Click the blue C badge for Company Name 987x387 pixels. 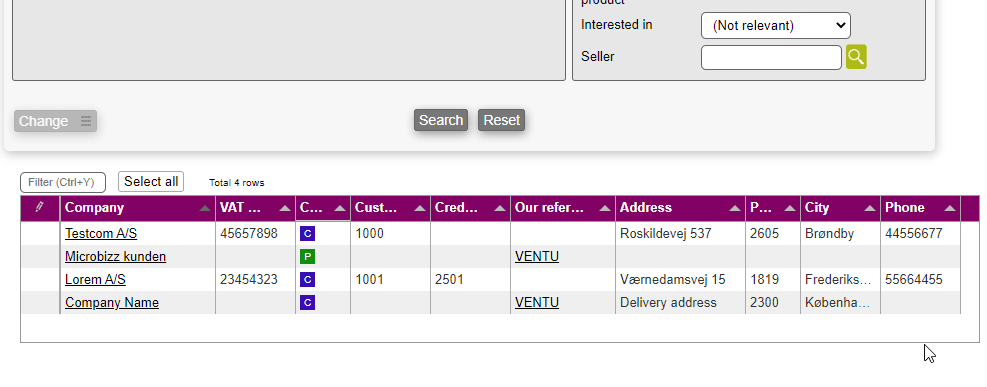(307, 303)
